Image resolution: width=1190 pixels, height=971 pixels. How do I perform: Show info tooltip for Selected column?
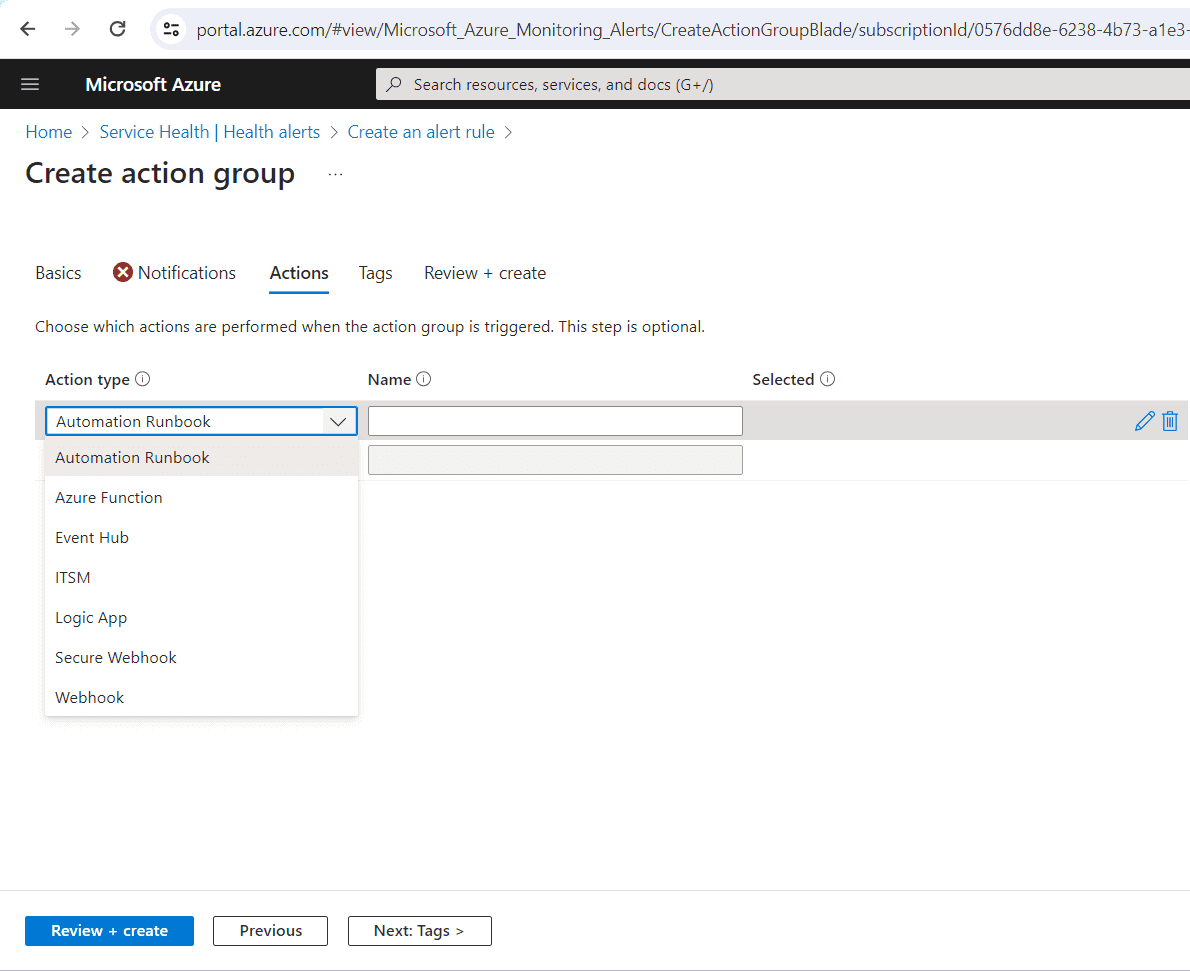[827, 379]
